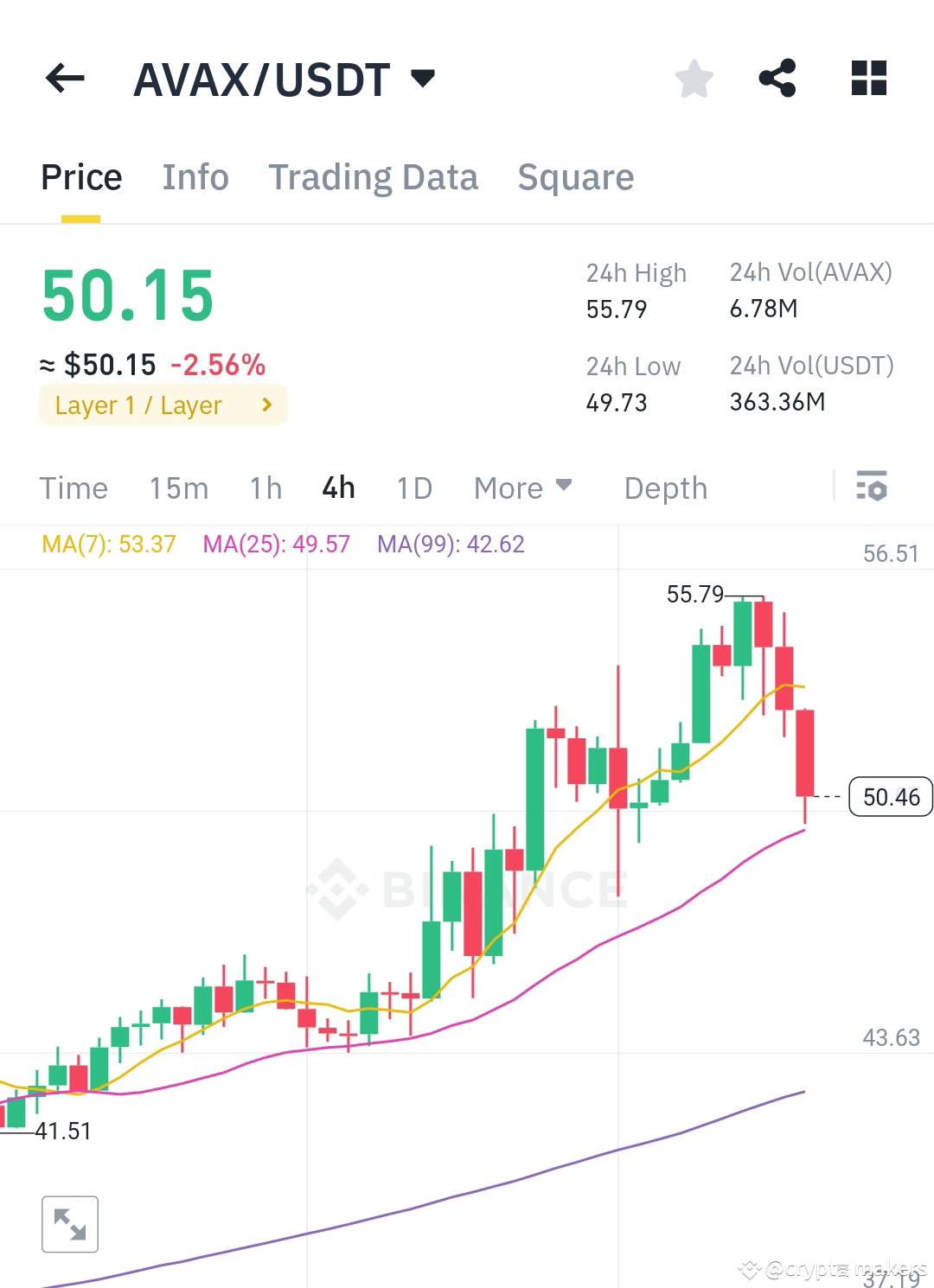
Task: Enable the 15m candle interval
Action: point(177,488)
